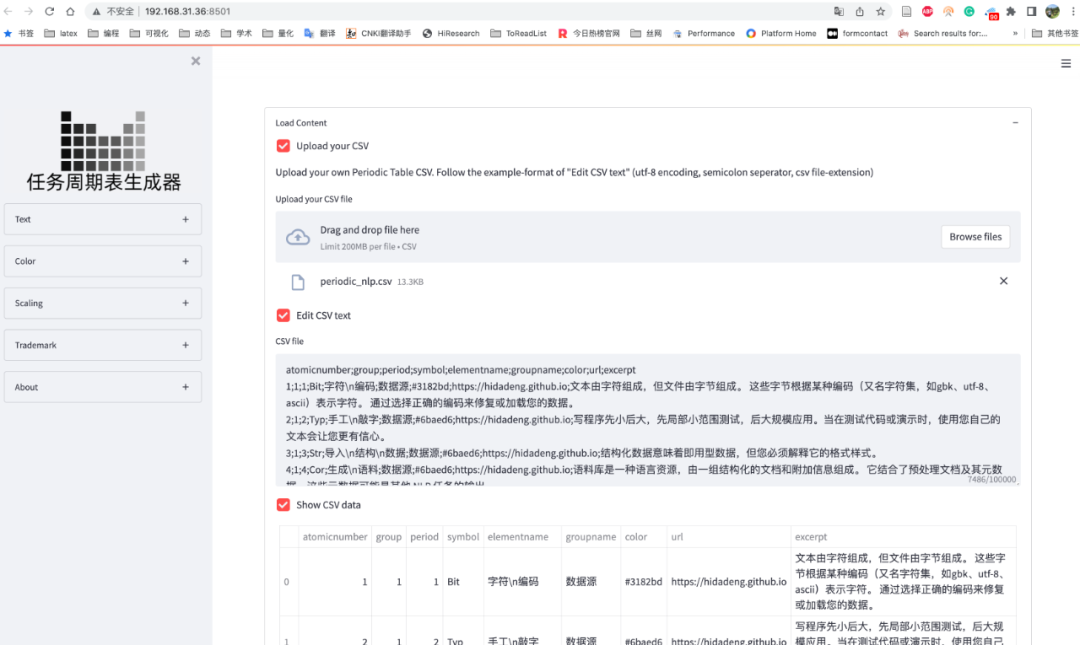Expand the Text sidebar section
Viewport: 1080px width, 645px height.
click(103, 219)
